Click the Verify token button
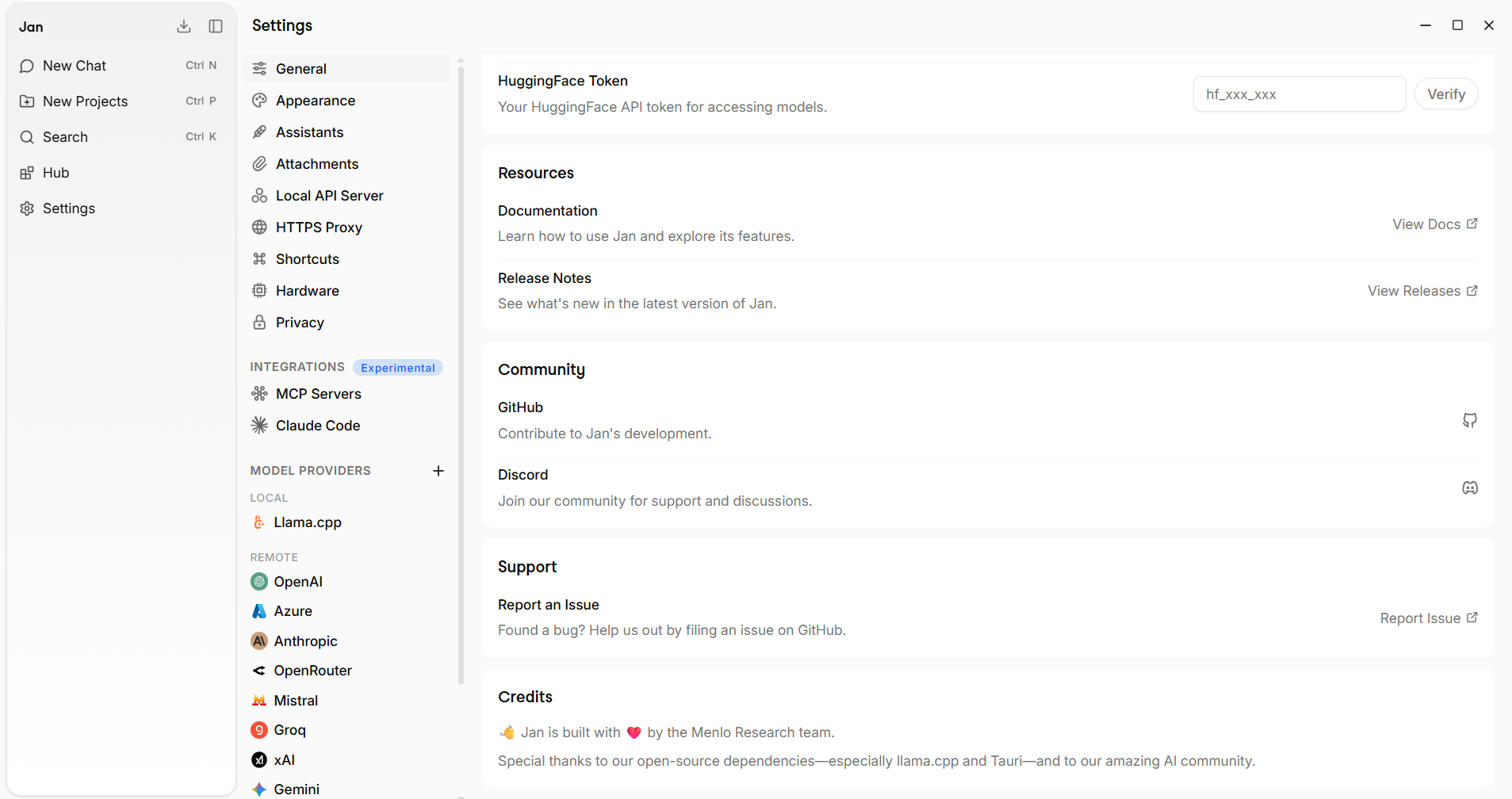This screenshot has height=799, width=1512. point(1446,94)
